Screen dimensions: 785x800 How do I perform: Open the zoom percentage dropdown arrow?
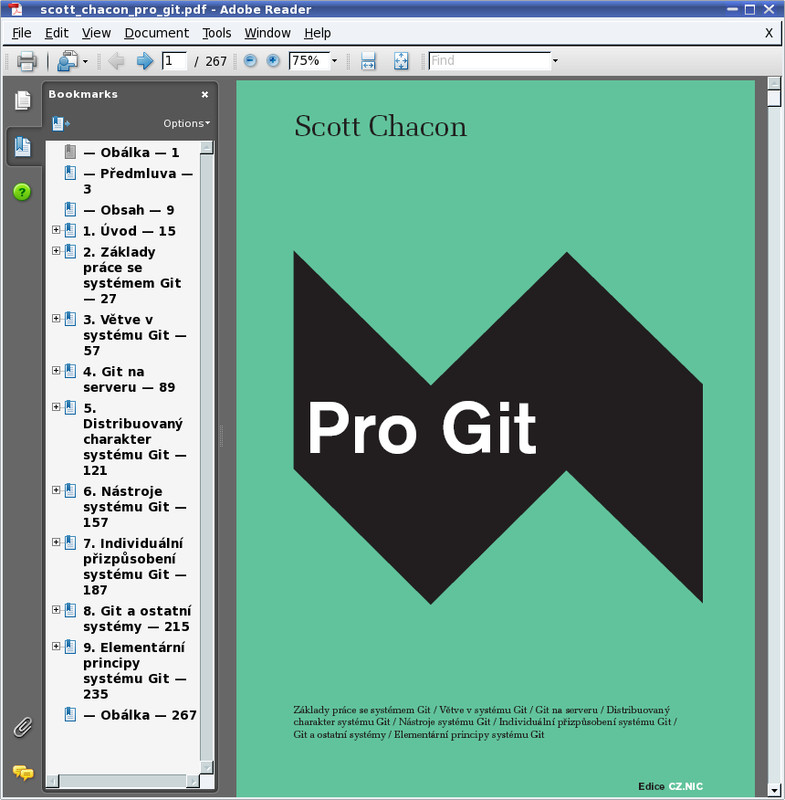[x=335, y=61]
